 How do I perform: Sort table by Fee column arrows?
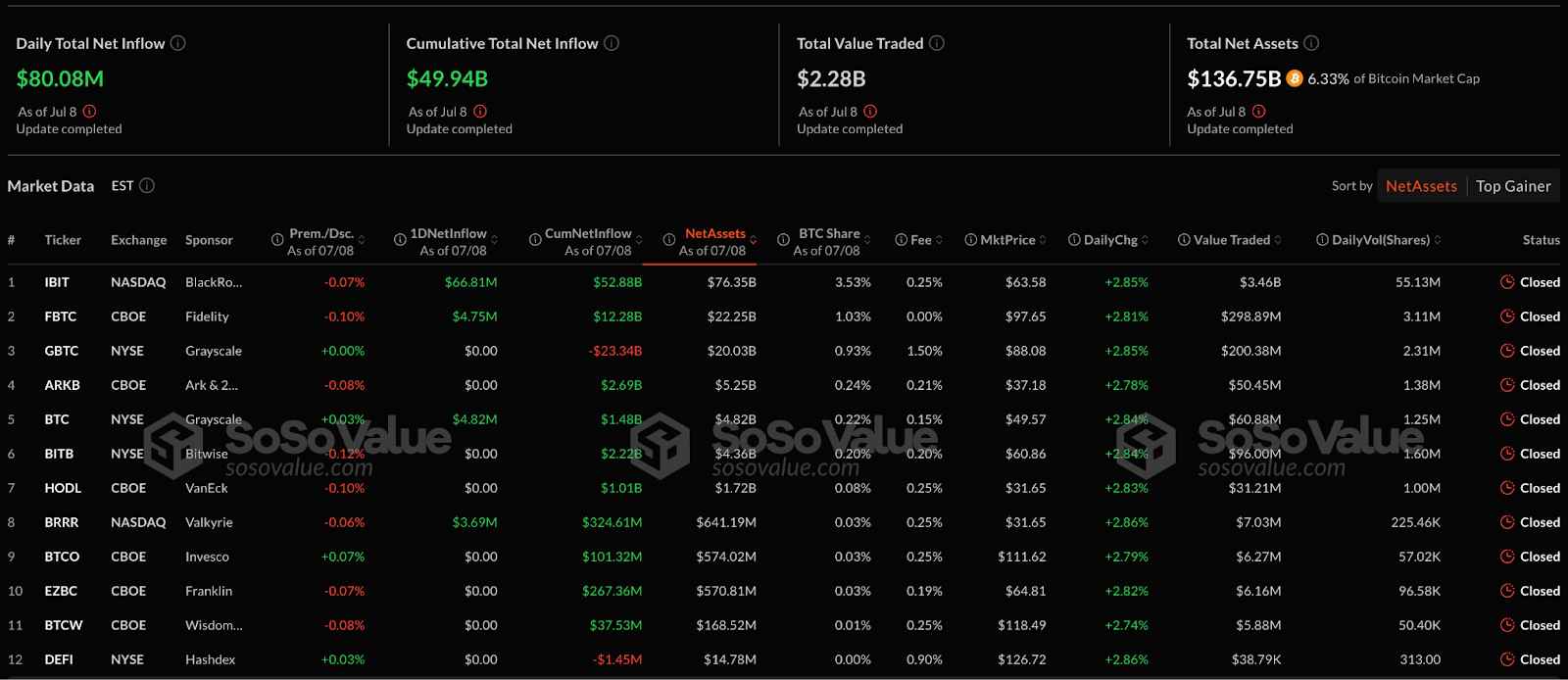pyautogui.click(x=939, y=240)
